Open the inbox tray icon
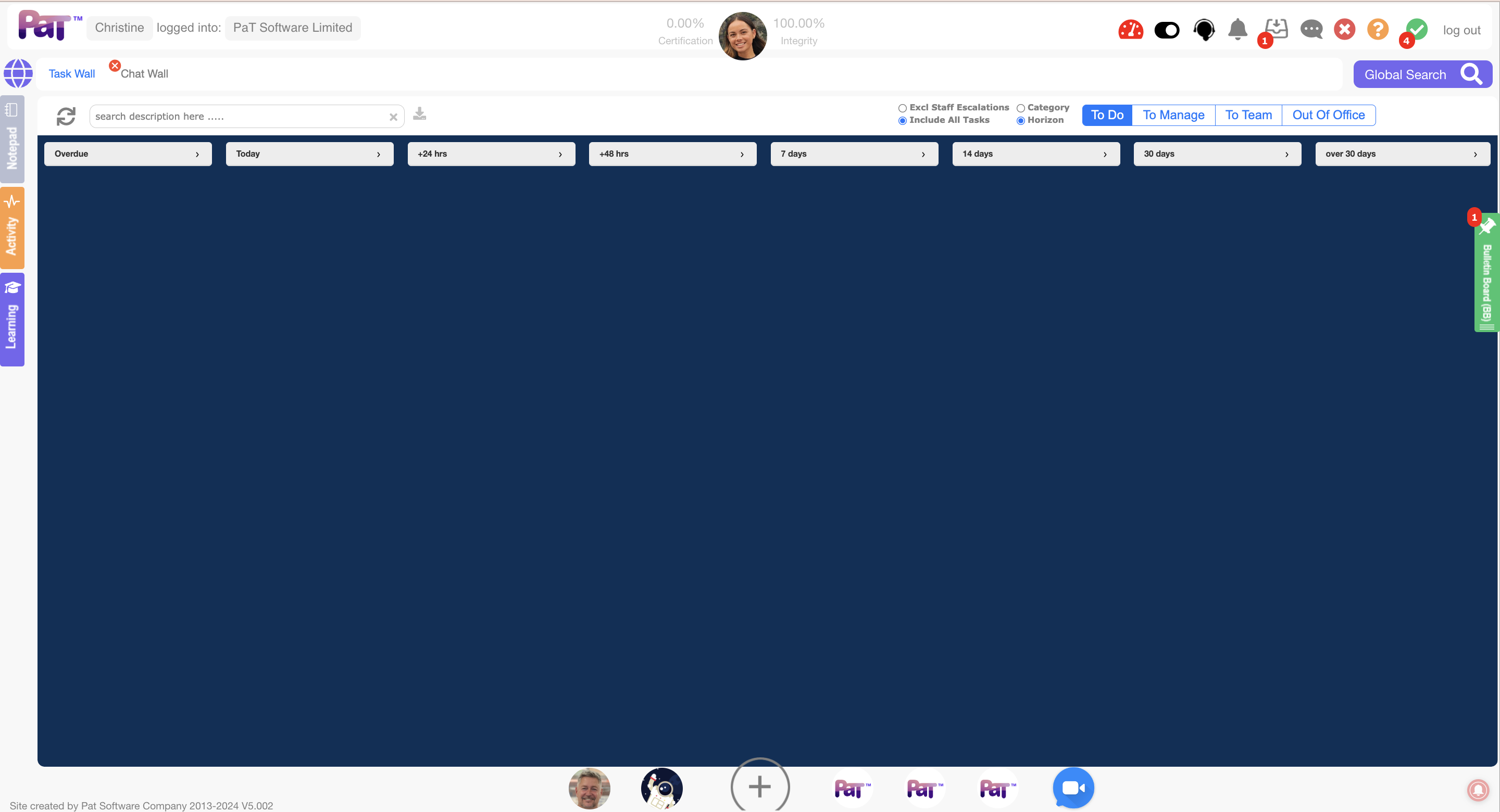1500x812 pixels. coord(1276,28)
